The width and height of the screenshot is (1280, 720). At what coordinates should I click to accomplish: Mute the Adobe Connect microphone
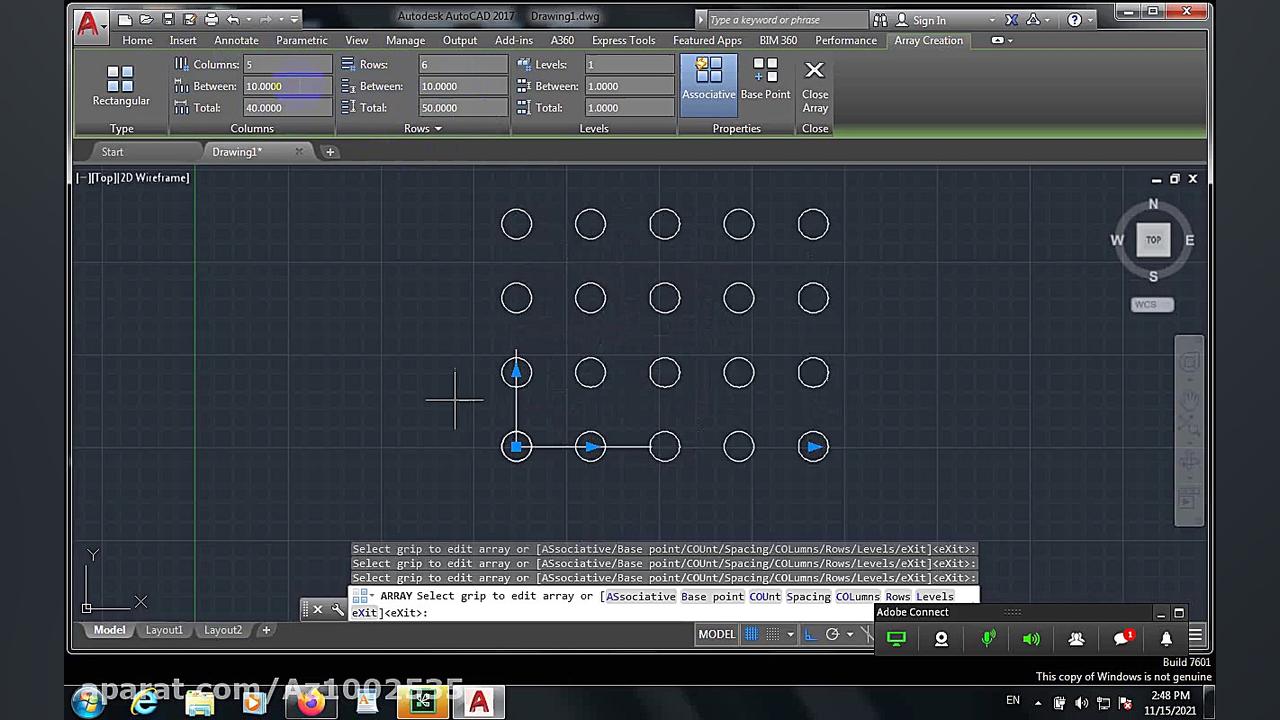point(988,638)
